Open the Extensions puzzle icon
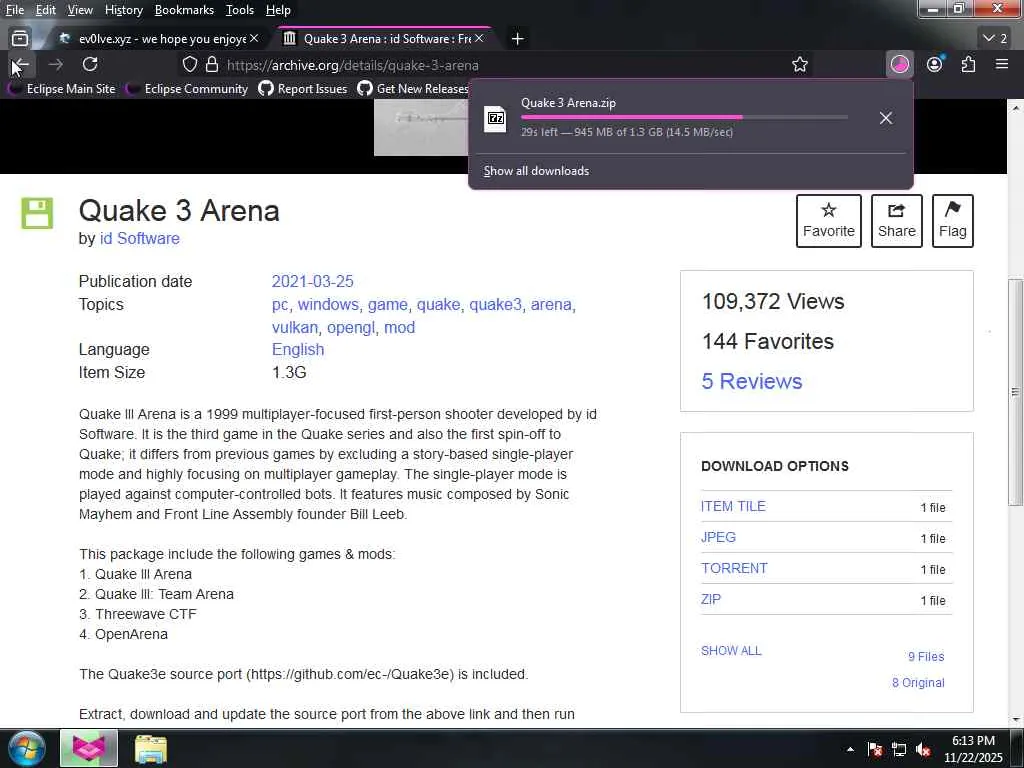1024x768 pixels. click(968, 65)
